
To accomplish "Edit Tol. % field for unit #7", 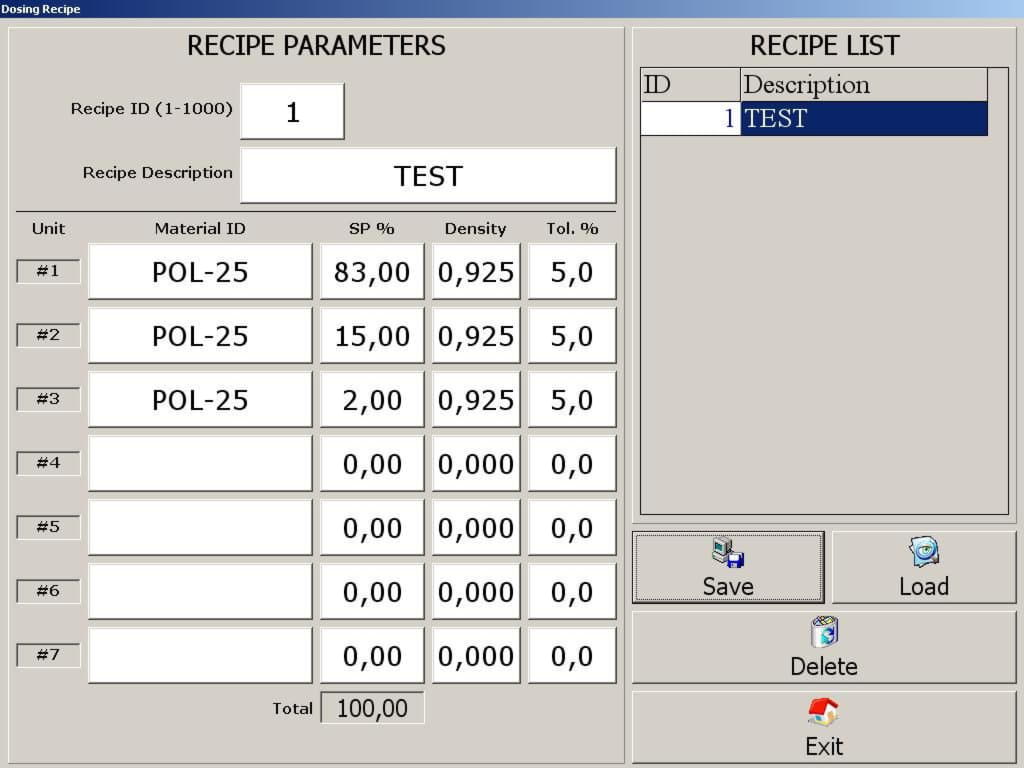I will [572, 656].
